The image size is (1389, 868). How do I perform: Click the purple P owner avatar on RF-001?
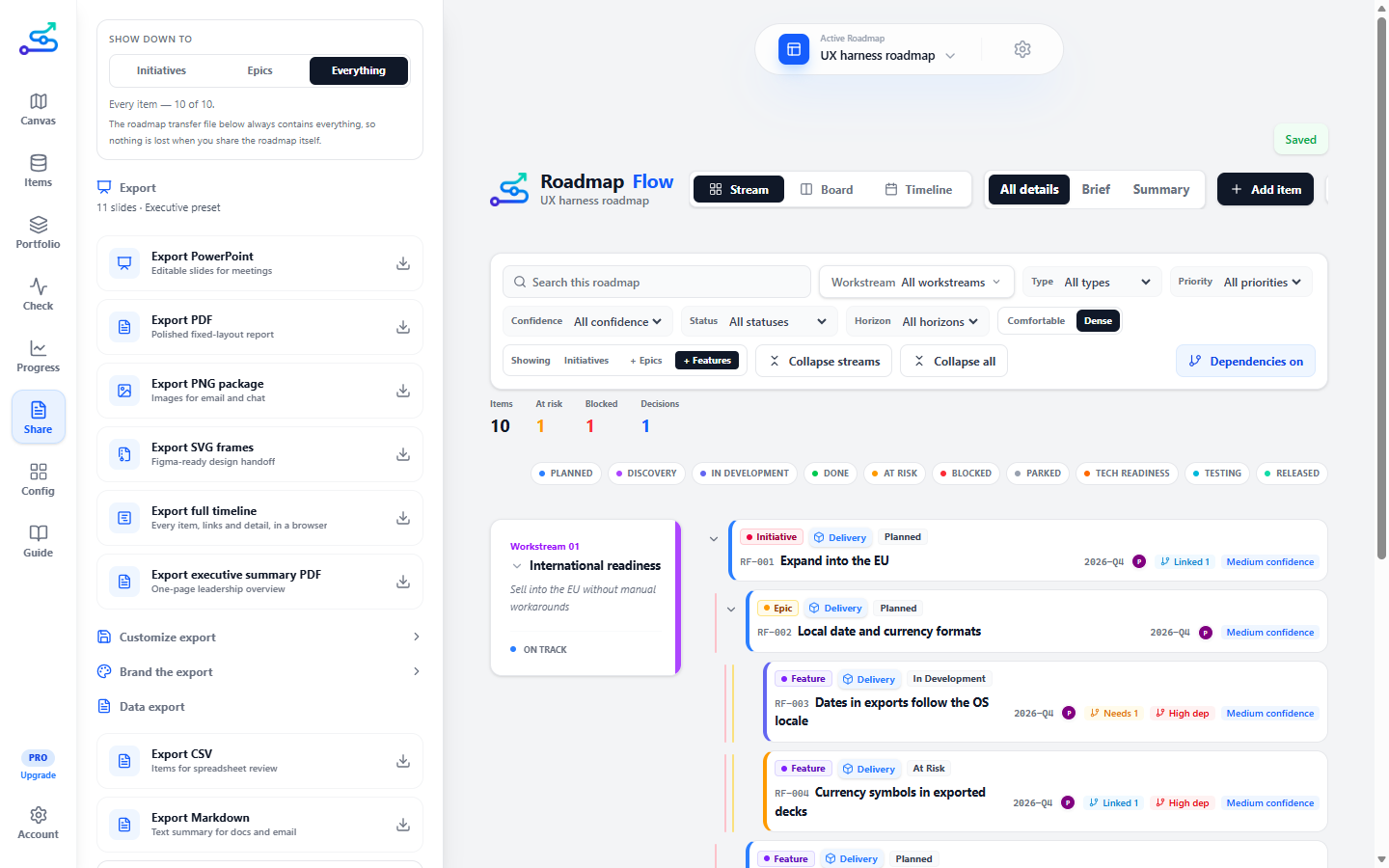pyautogui.click(x=1139, y=561)
